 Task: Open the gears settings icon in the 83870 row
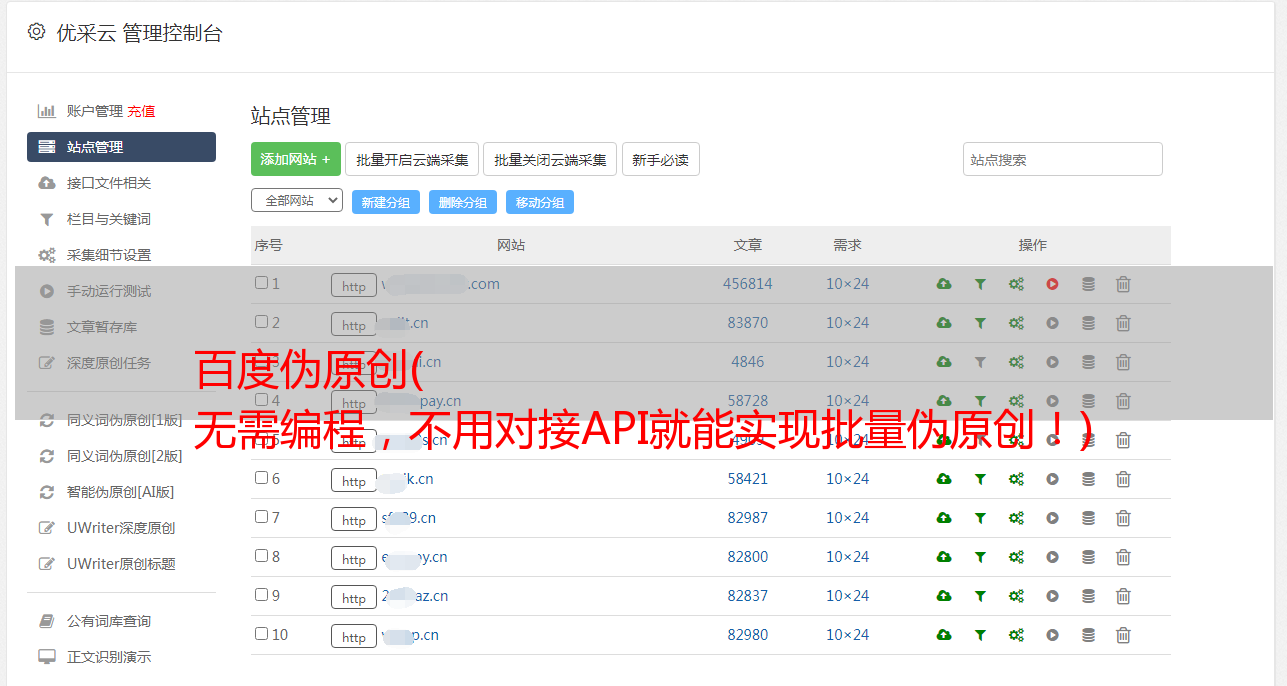1016,323
